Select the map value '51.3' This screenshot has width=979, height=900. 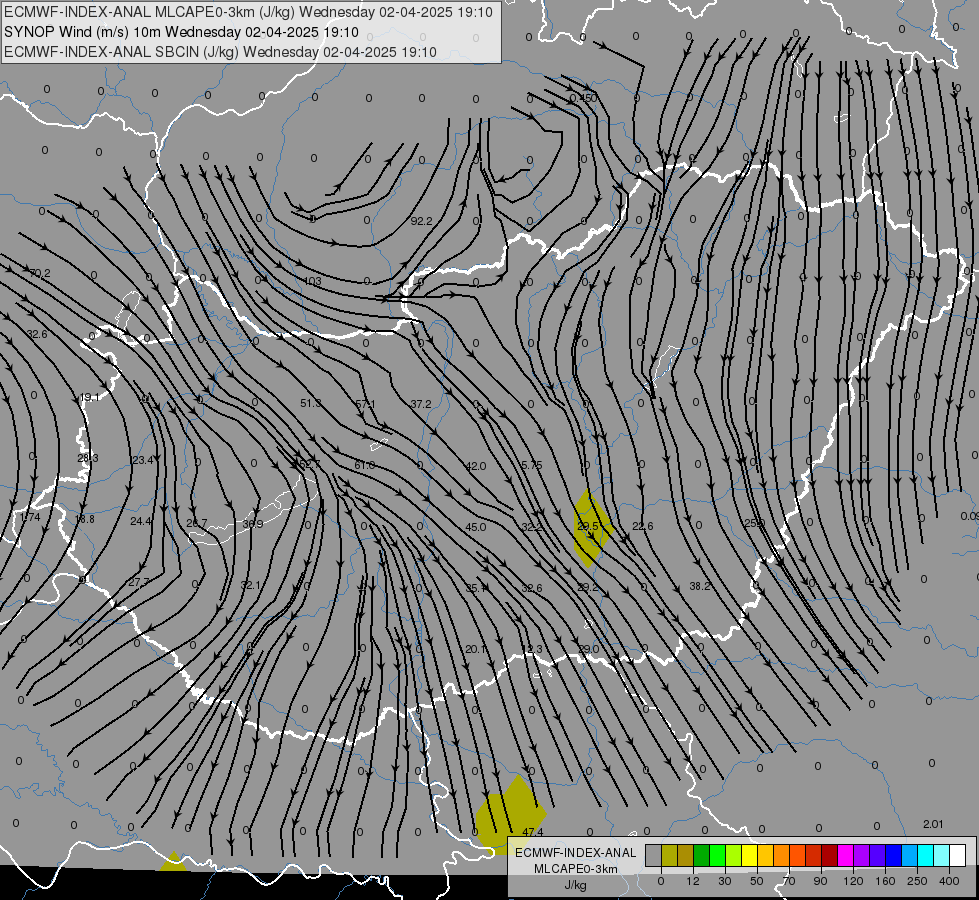310,403
